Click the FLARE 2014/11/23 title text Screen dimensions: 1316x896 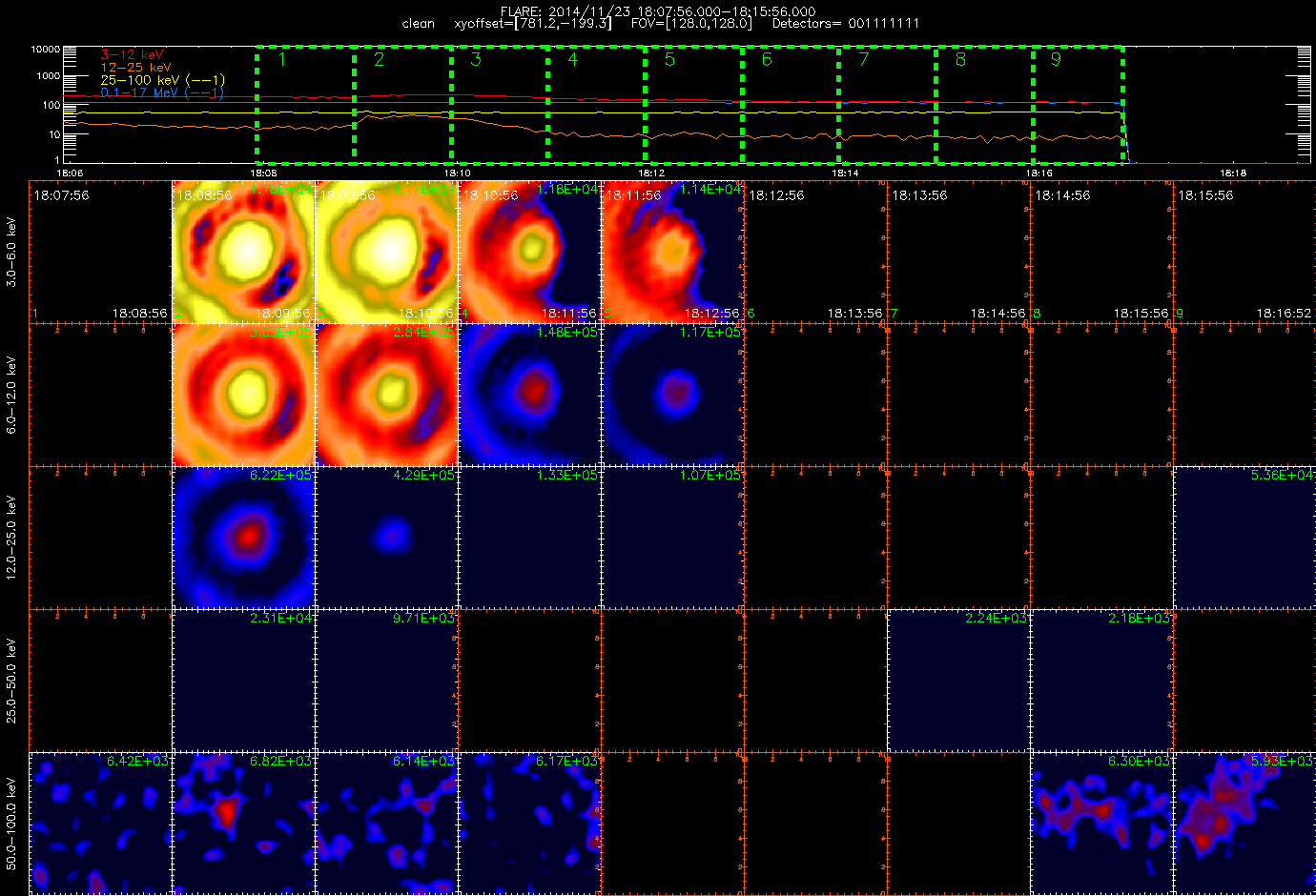click(x=658, y=11)
